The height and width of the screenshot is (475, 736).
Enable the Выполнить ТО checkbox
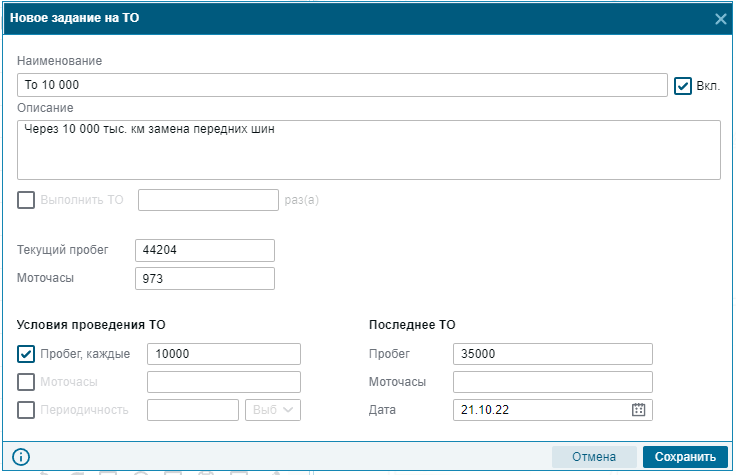26,200
